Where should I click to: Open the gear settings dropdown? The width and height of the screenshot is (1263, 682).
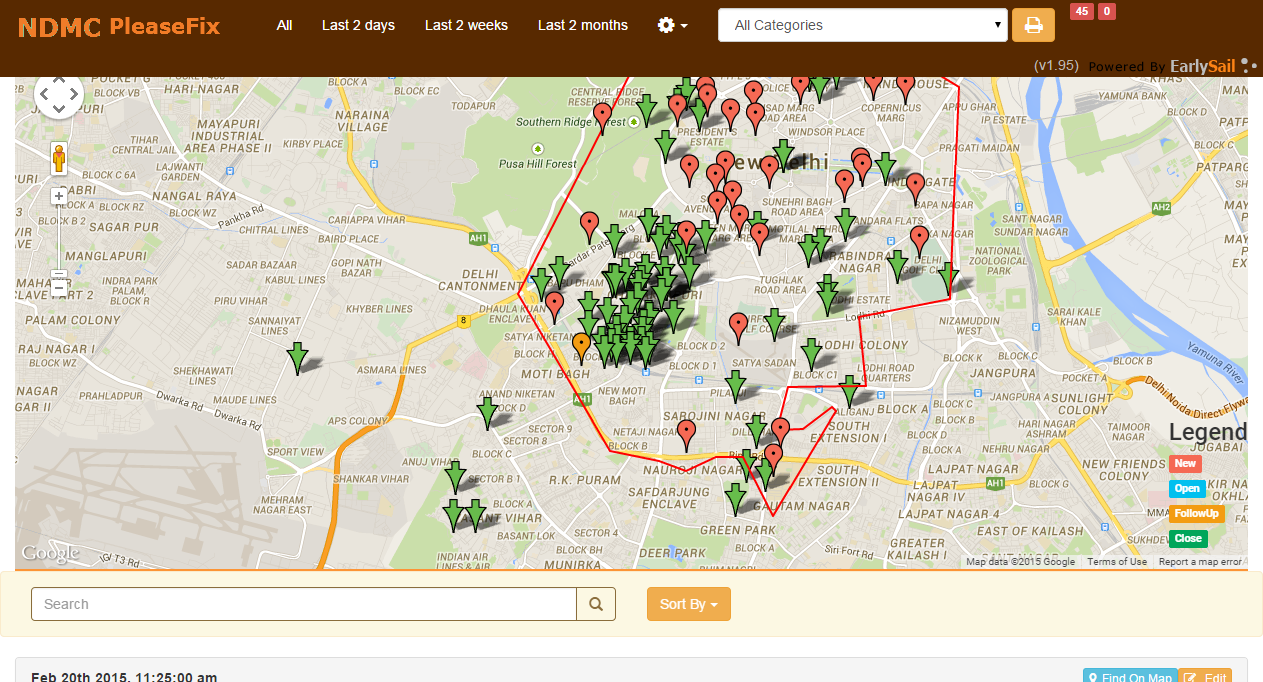673,25
